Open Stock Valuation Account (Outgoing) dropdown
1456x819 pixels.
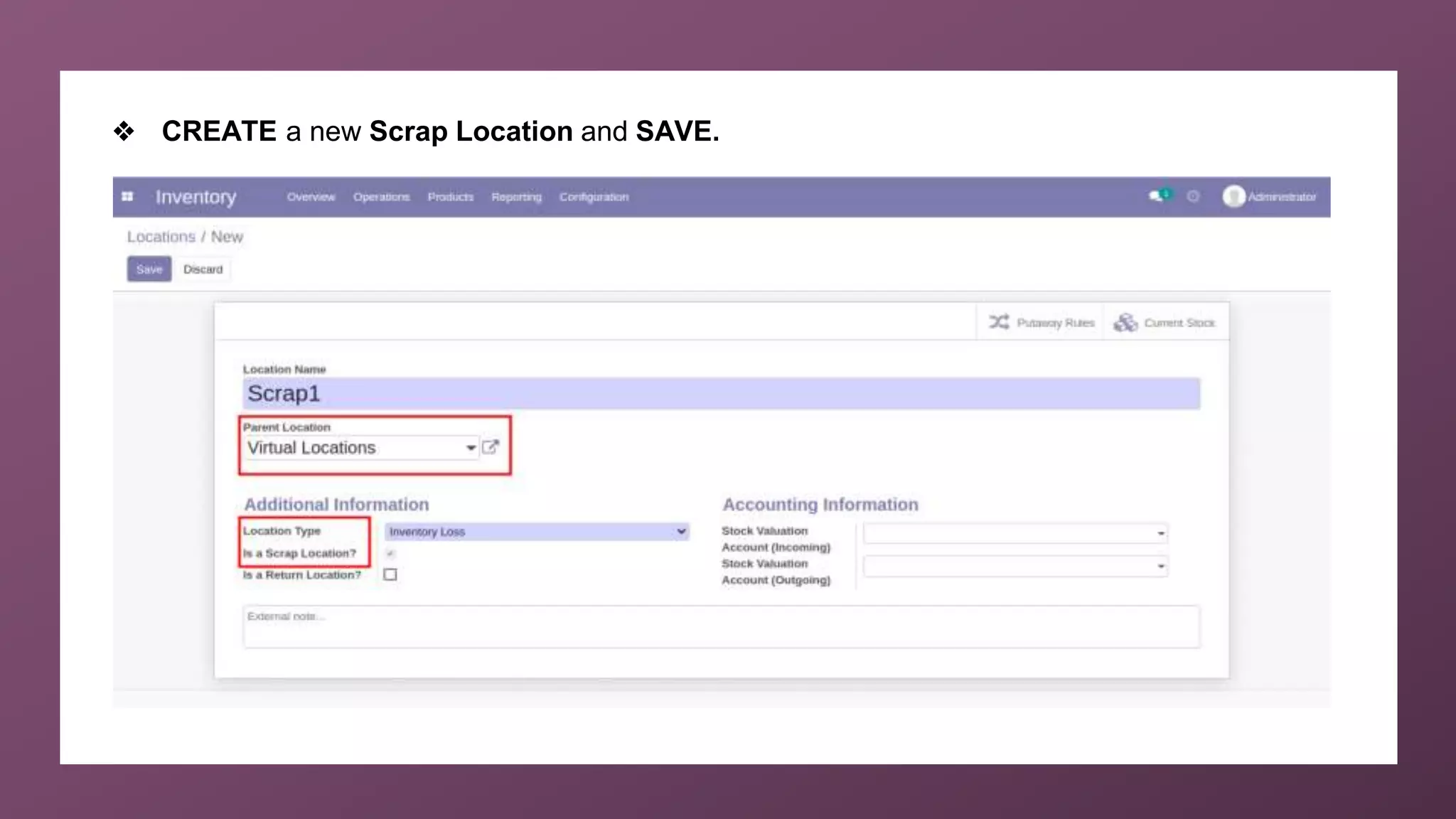coord(1015,566)
